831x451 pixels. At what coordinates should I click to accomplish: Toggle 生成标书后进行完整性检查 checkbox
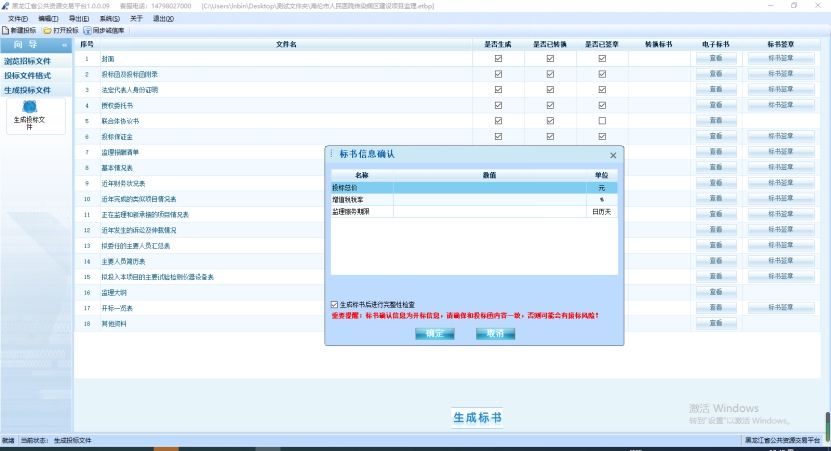click(334, 304)
